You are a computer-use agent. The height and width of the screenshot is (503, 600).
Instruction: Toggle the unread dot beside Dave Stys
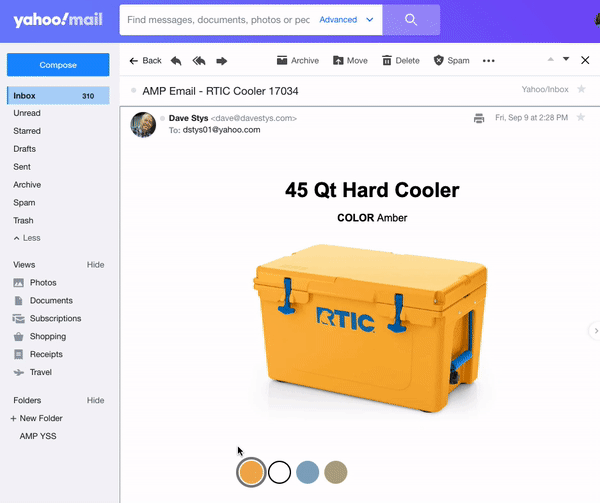point(163,118)
